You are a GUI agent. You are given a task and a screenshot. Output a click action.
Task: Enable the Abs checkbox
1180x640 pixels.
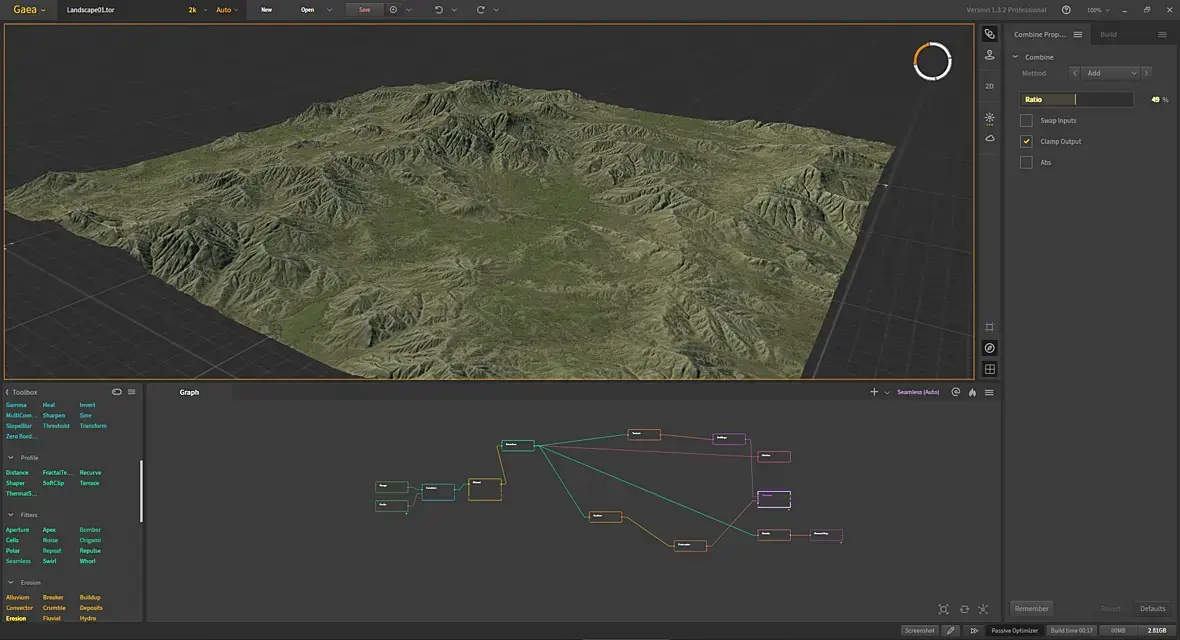tap(1026, 163)
